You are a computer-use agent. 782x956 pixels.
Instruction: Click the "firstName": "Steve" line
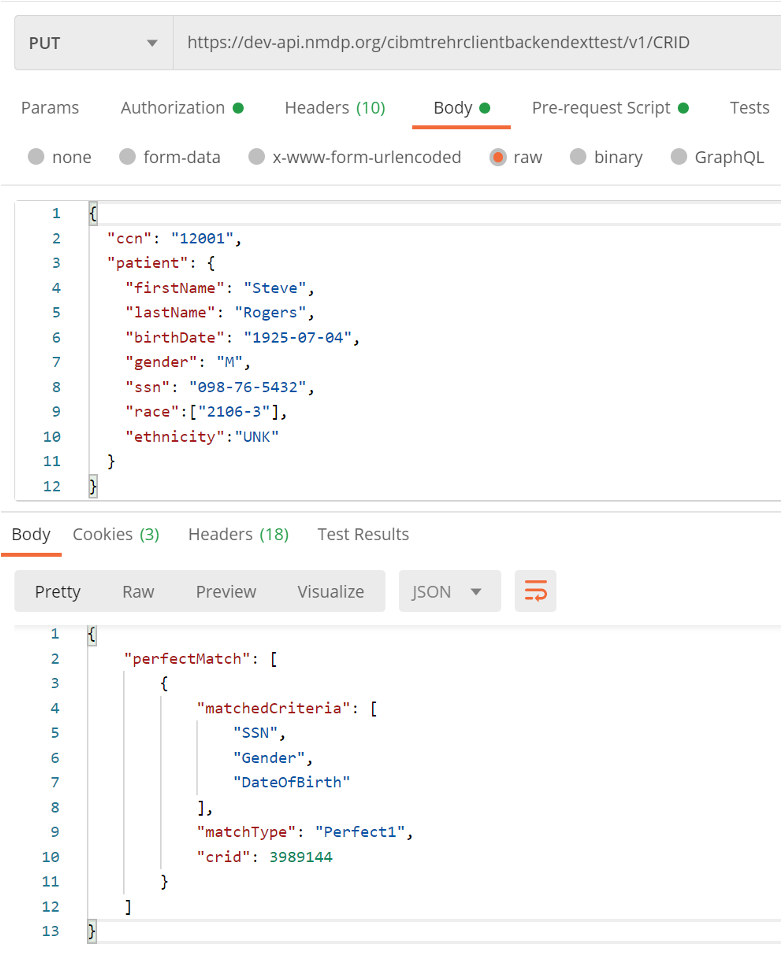(x=219, y=288)
